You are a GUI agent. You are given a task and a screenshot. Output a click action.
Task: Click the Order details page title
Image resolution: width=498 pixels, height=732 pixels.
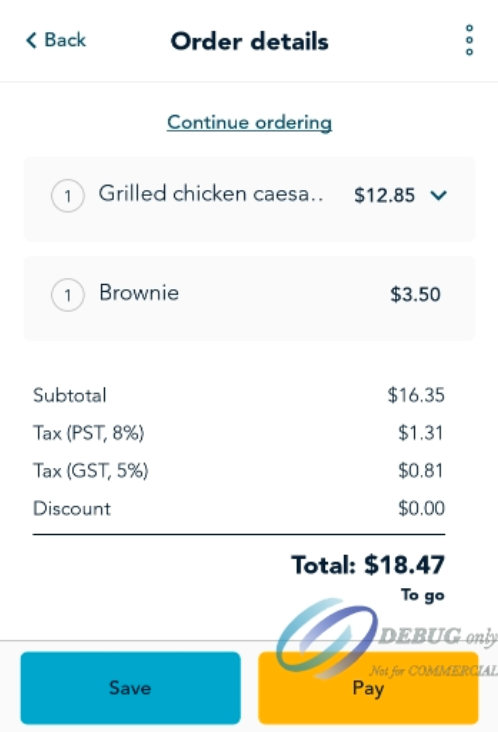pos(249,41)
